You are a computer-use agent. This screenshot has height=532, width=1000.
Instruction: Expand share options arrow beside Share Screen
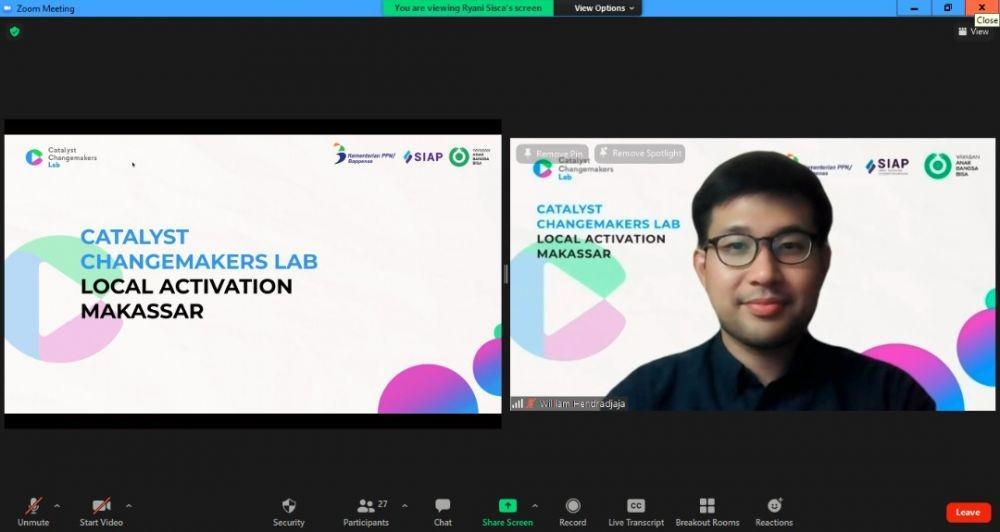pos(534,506)
